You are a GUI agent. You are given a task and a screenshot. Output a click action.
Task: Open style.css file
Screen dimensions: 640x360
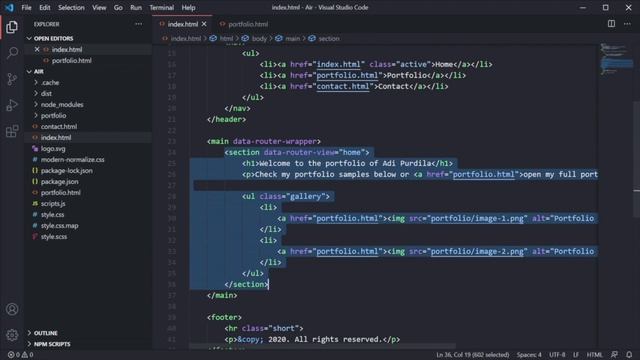(52, 215)
